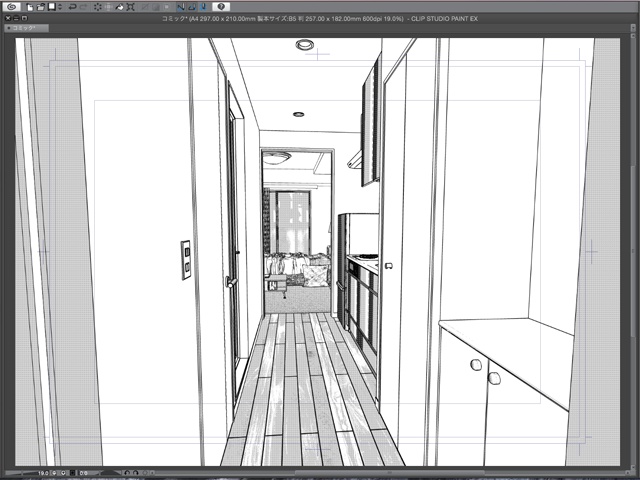Viewport: 640px width, 480px height.
Task: Save the current document
Action: coord(51,7)
